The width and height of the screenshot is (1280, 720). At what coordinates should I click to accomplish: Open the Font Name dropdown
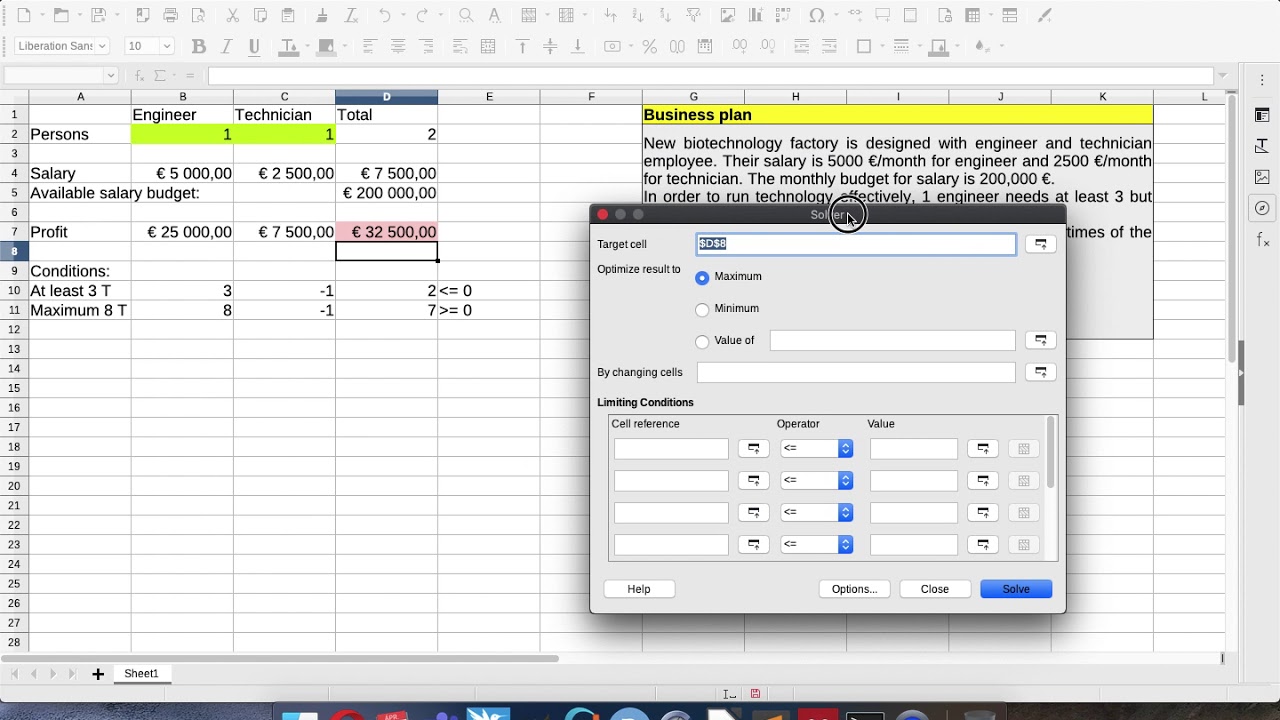[x=102, y=46]
